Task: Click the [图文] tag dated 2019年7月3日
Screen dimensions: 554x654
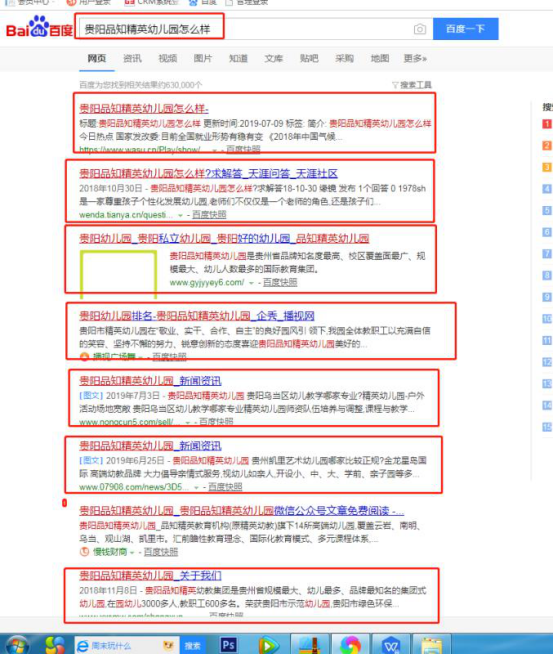Action: point(91,395)
